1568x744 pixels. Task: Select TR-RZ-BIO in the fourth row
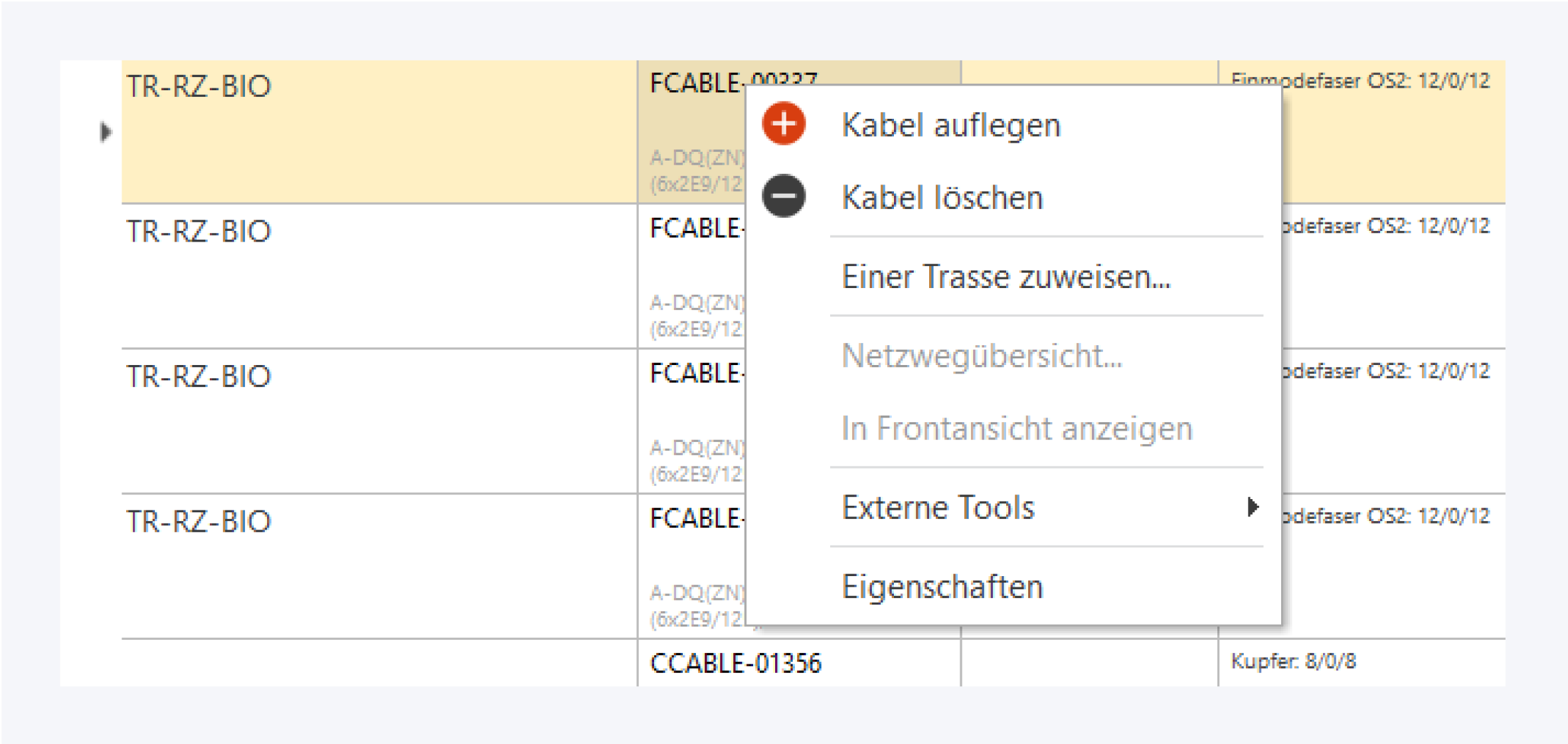point(199,522)
